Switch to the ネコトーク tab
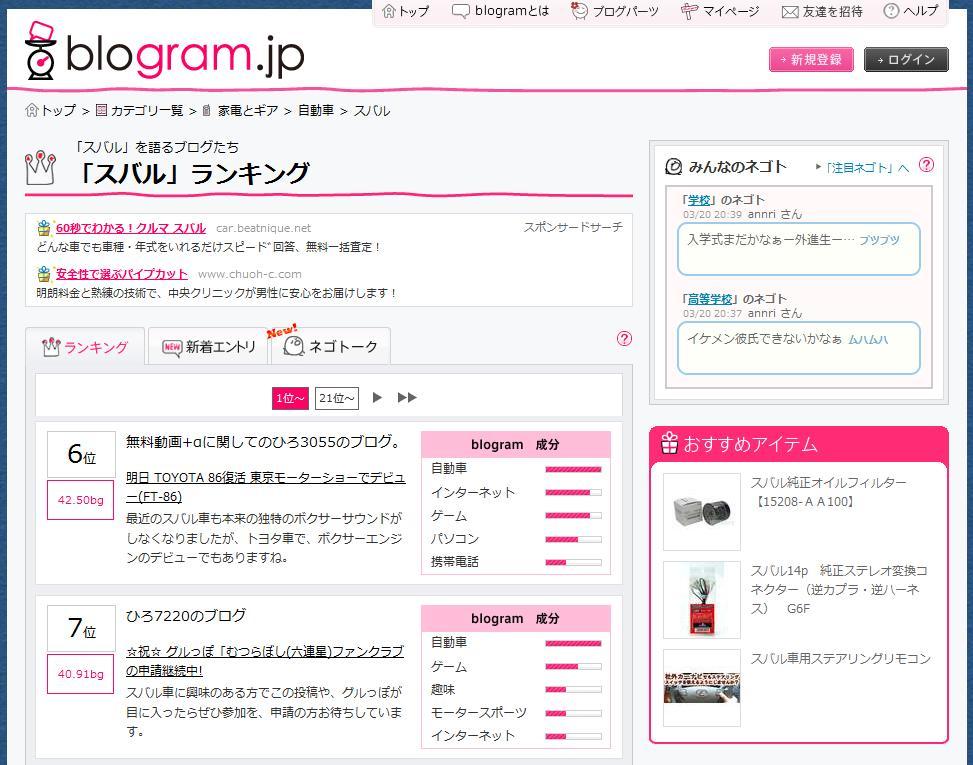973x765 pixels. [331, 347]
